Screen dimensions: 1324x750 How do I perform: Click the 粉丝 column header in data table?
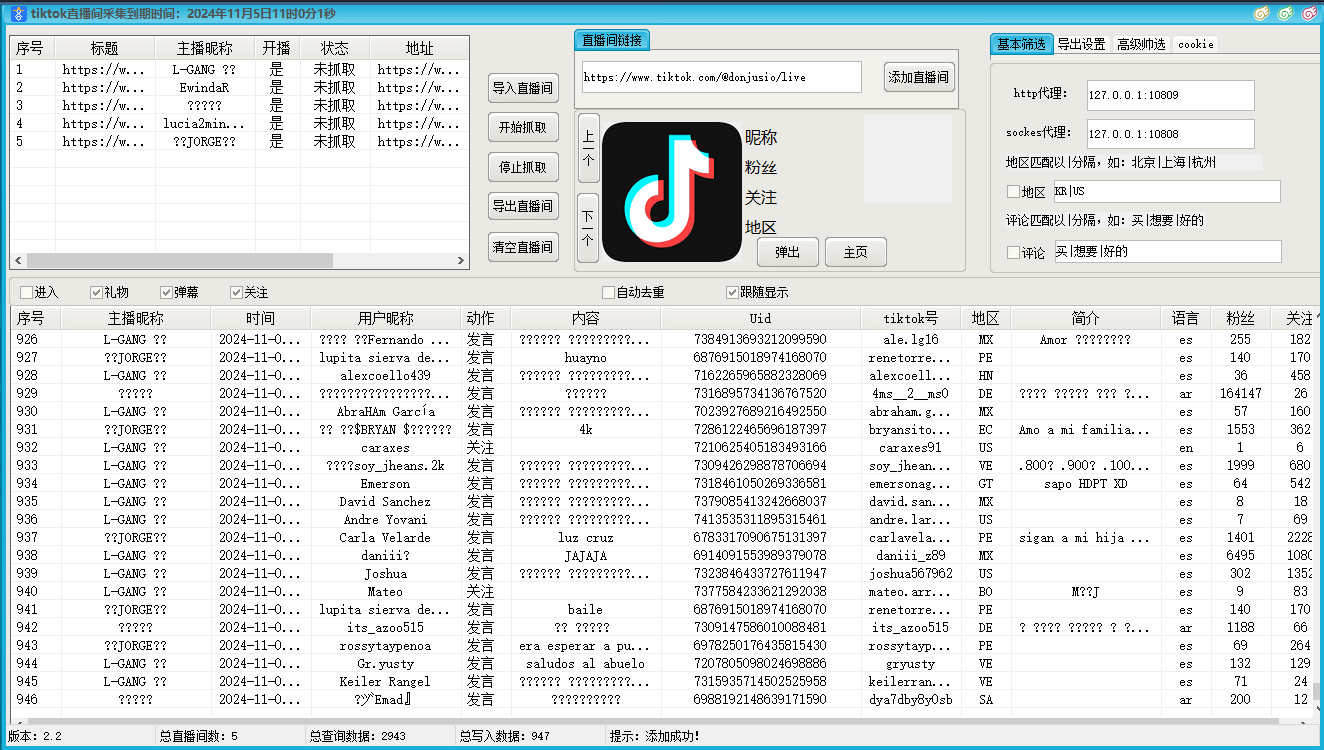(x=1240, y=318)
